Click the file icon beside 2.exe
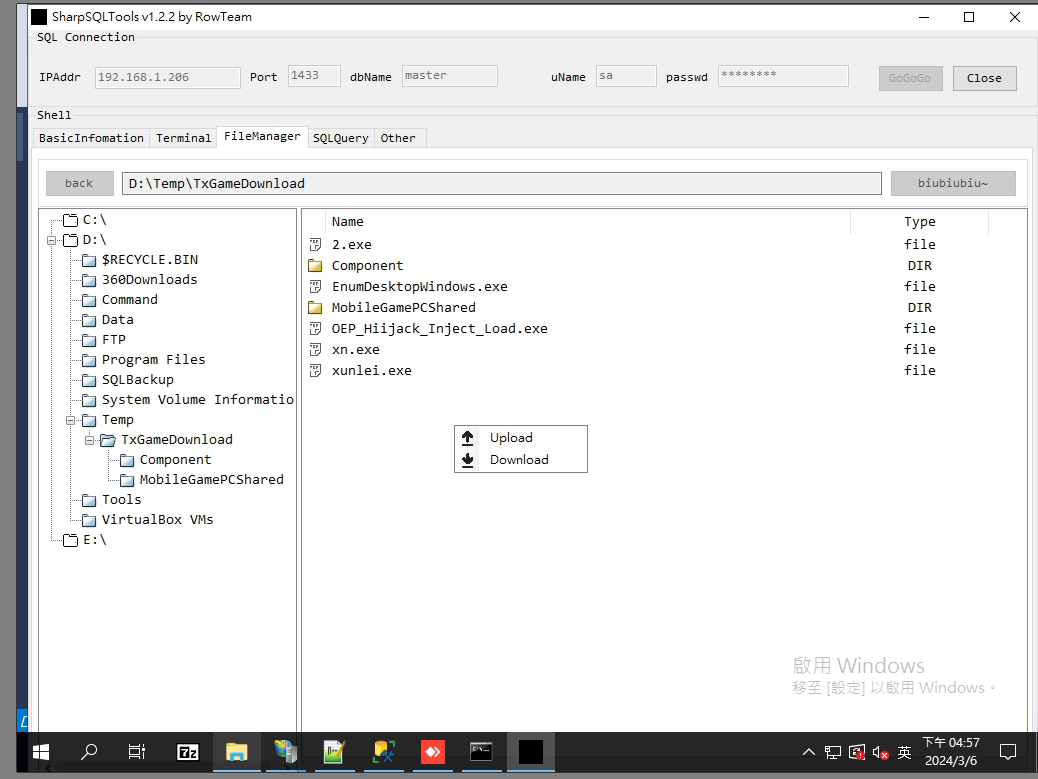 (315, 245)
